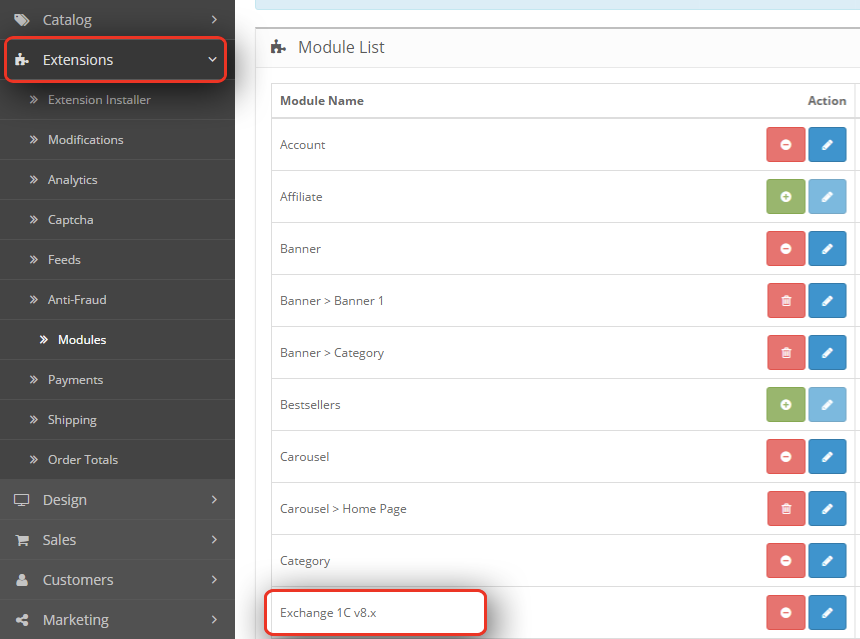Edit the Account module
This screenshot has height=639, width=860.
827,145
